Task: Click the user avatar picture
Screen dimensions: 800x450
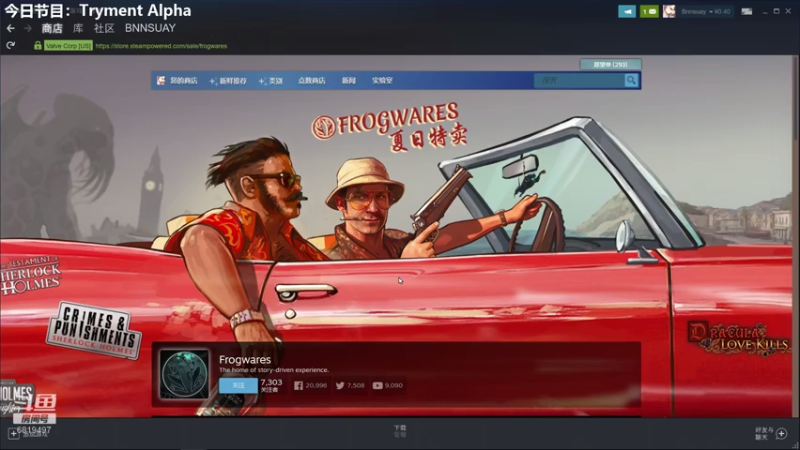Action: pyautogui.click(x=669, y=11)
